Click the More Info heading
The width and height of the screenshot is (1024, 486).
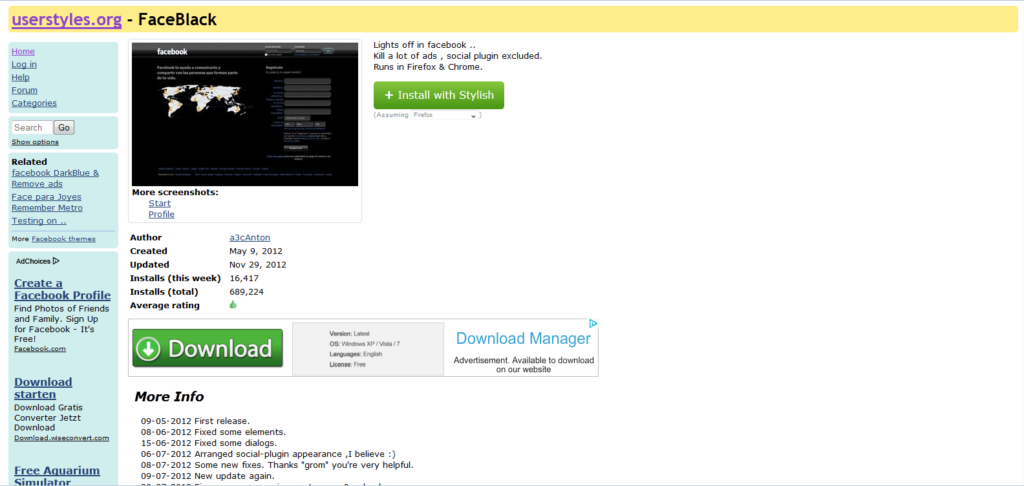pos(169,397)
